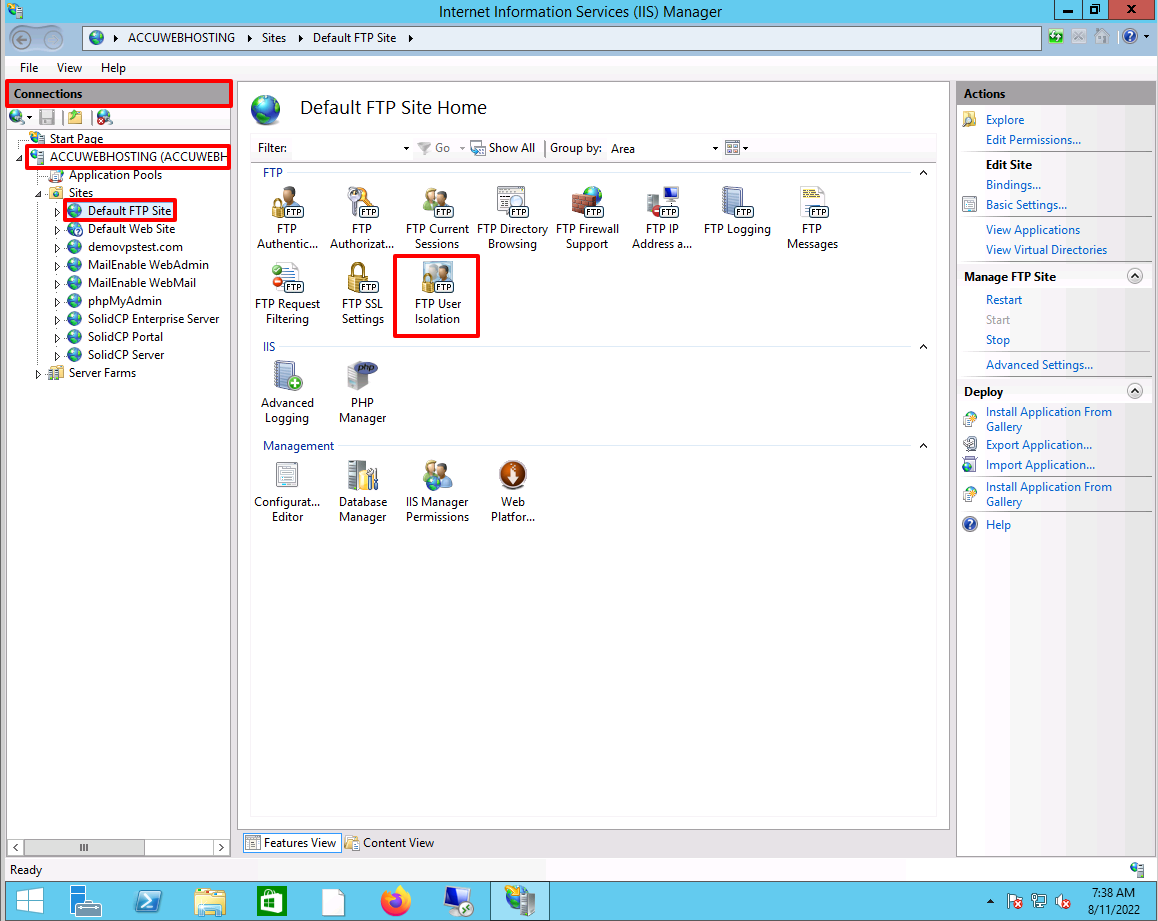Open the Help question-mark toolbar icon
This screenshot has width=1158, height=921.
pyautogui.click(x=1130, y=37)
